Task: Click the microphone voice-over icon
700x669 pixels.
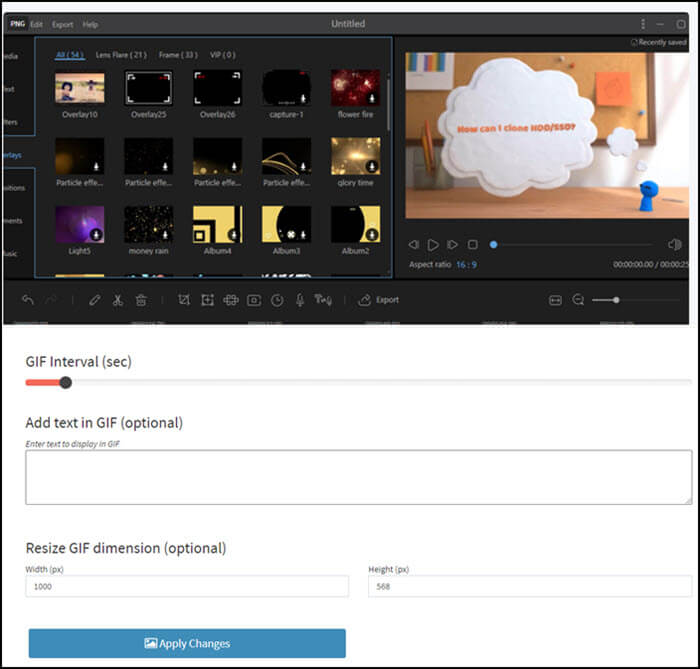Action: 300,299
